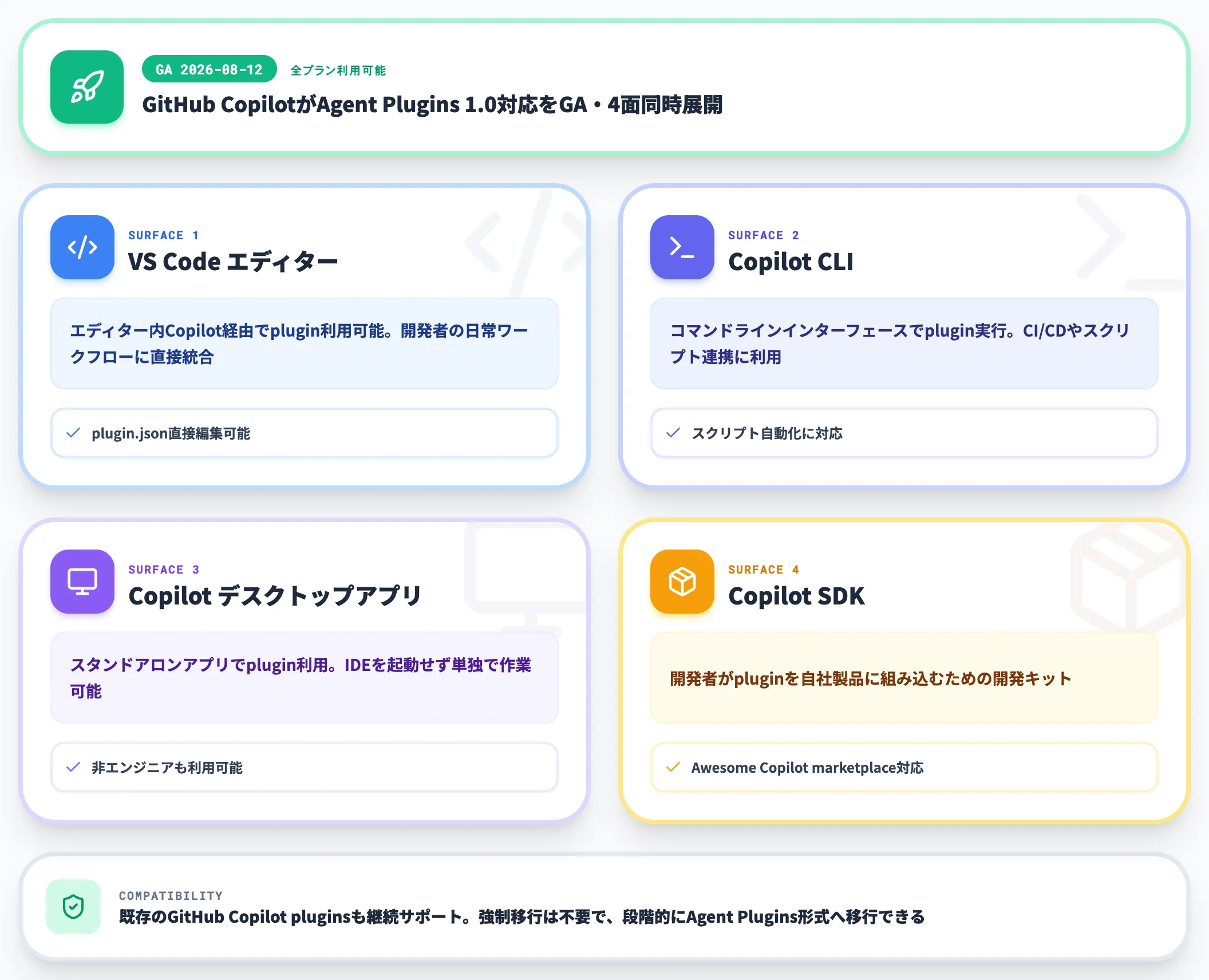The height and width of the screenshot is (980, 1209).
Task: Click the compatibility shield check icon
Action: point(73,907)
